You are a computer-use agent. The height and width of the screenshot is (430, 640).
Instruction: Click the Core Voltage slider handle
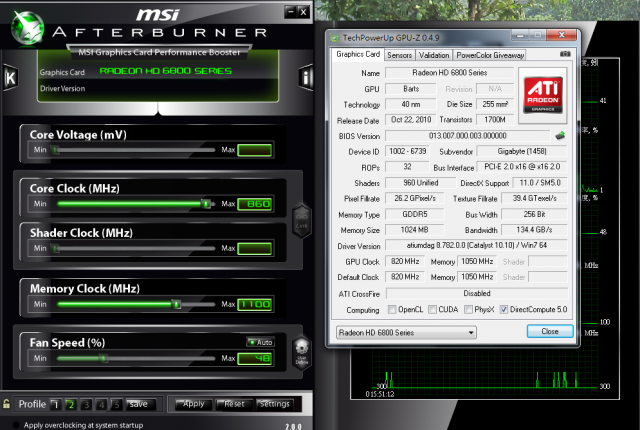coord(56,150)
